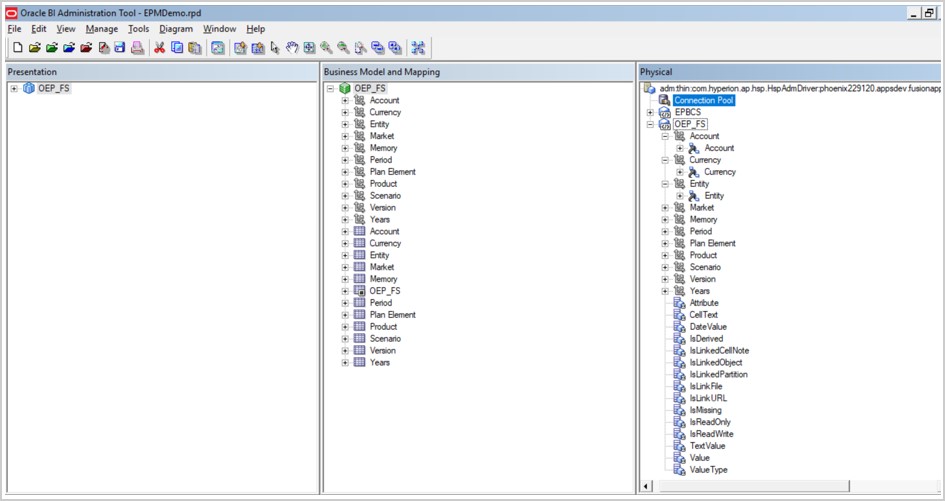
Task: Open the Diagram menu
Action: pyautogui.click(x=176, y=29)
